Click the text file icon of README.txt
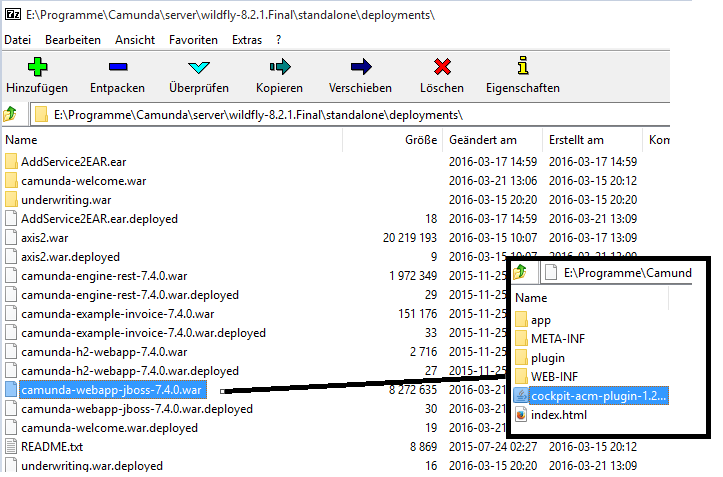Image resolution: width=723 pixels, height=477 pixels. [x=11, y=447]
